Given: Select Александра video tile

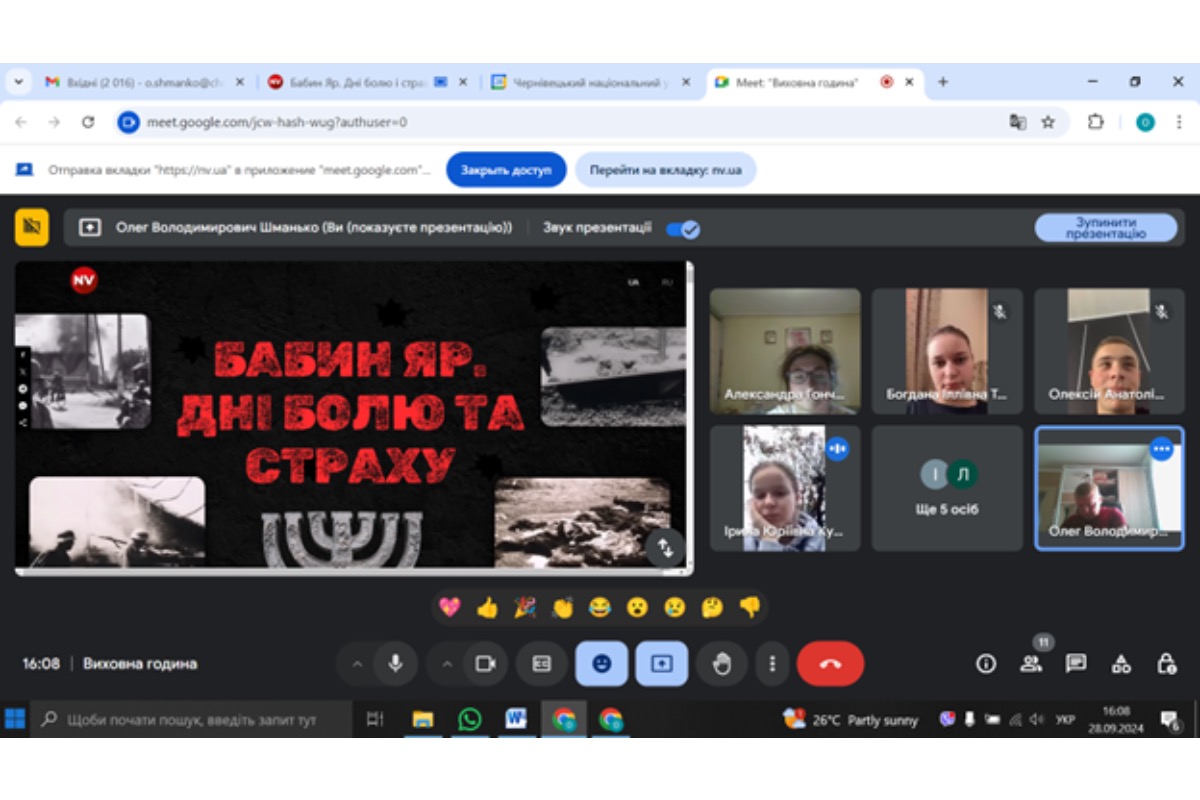Looking at the screenshot, I should click(785, 351).
